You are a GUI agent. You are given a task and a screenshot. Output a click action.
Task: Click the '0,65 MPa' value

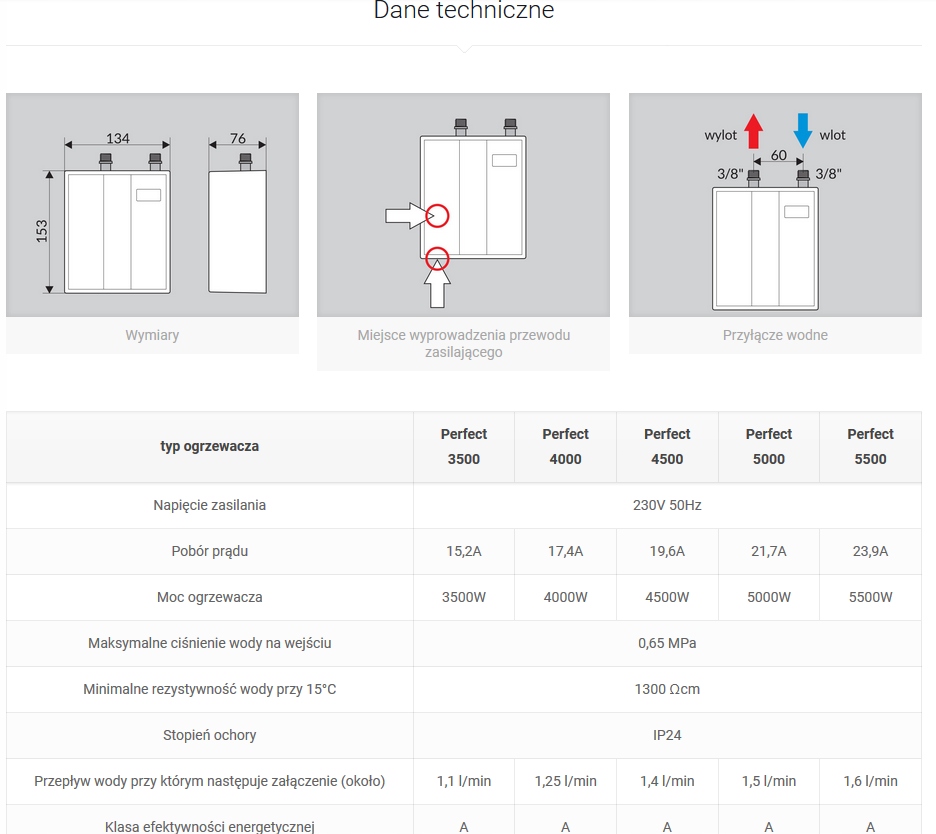coord(667,643)
